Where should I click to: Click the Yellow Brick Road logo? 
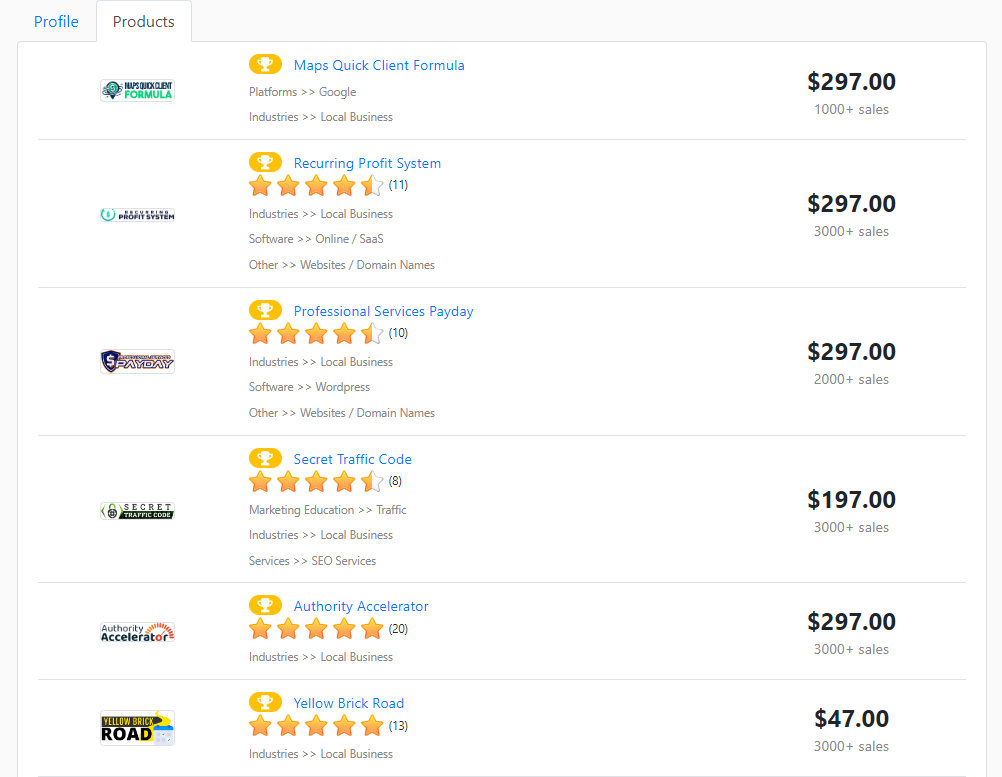[138, 728]
